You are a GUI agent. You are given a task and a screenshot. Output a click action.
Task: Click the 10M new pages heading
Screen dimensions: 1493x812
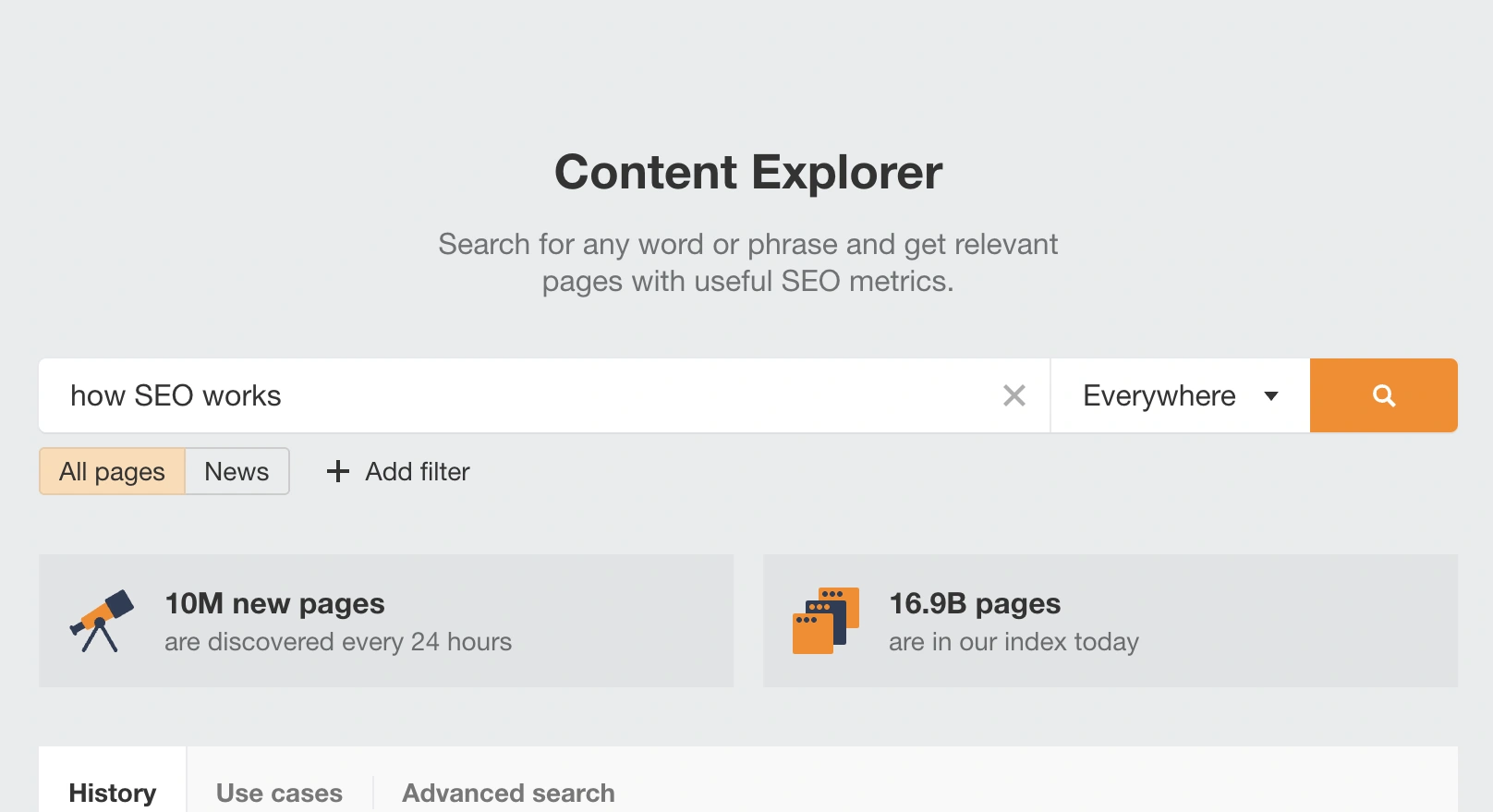(x=274, y=603)
